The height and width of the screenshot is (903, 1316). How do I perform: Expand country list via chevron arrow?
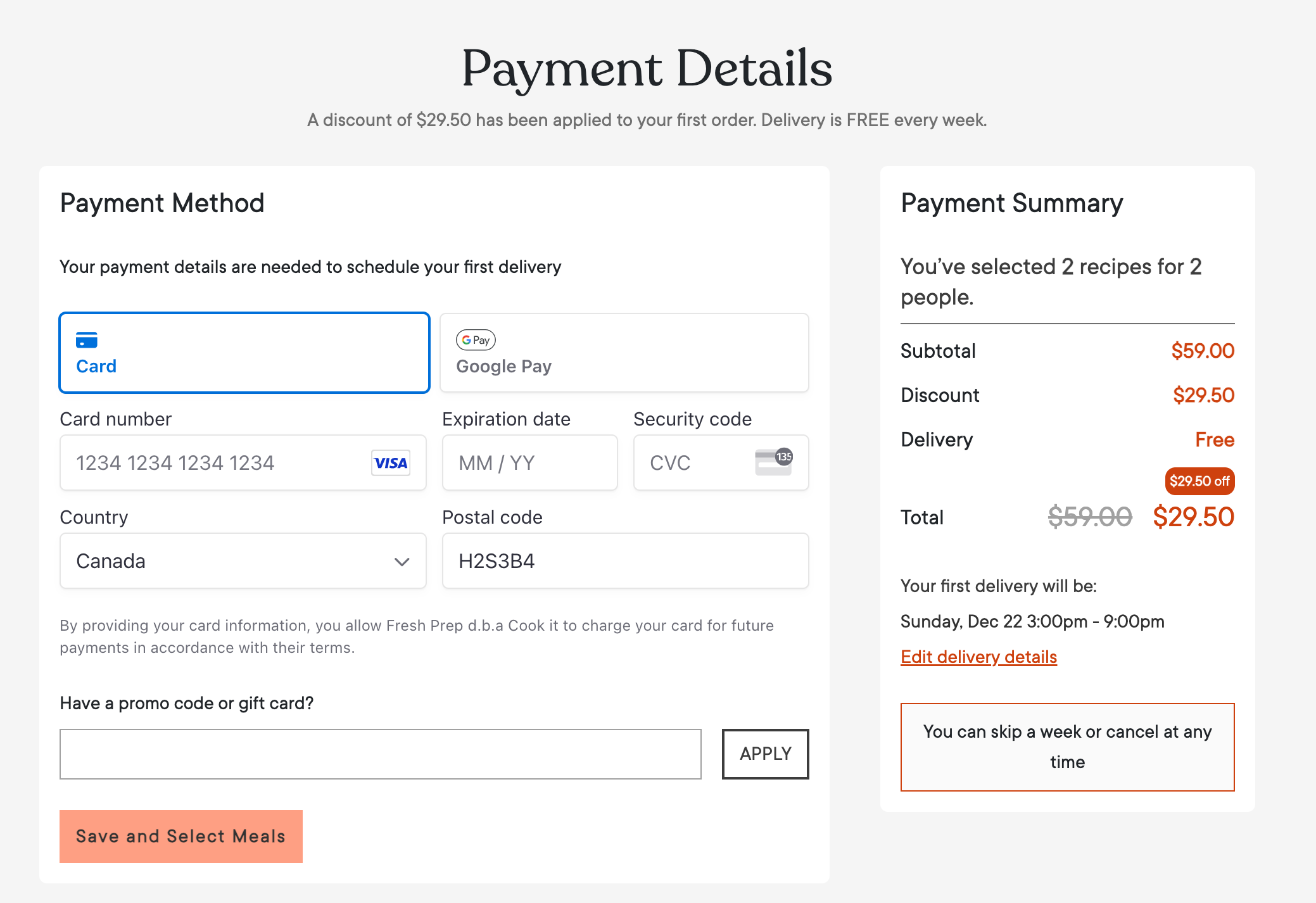pyautogui.click(x=402, y=562)
